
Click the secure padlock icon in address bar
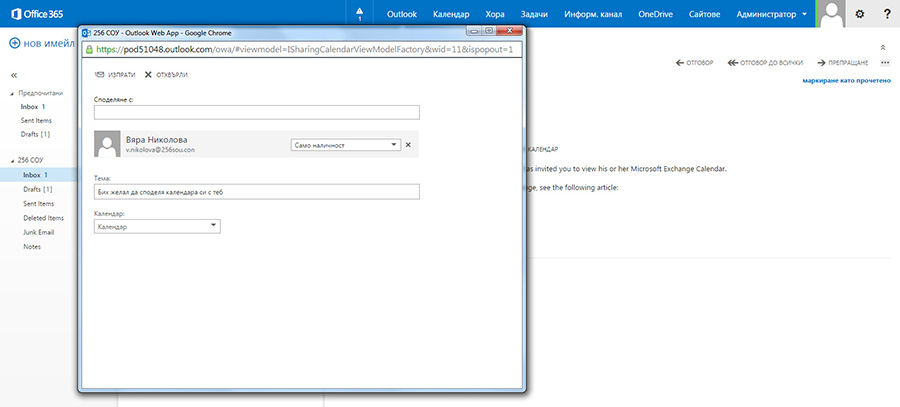pyautogui.click(x=89, y=50)
